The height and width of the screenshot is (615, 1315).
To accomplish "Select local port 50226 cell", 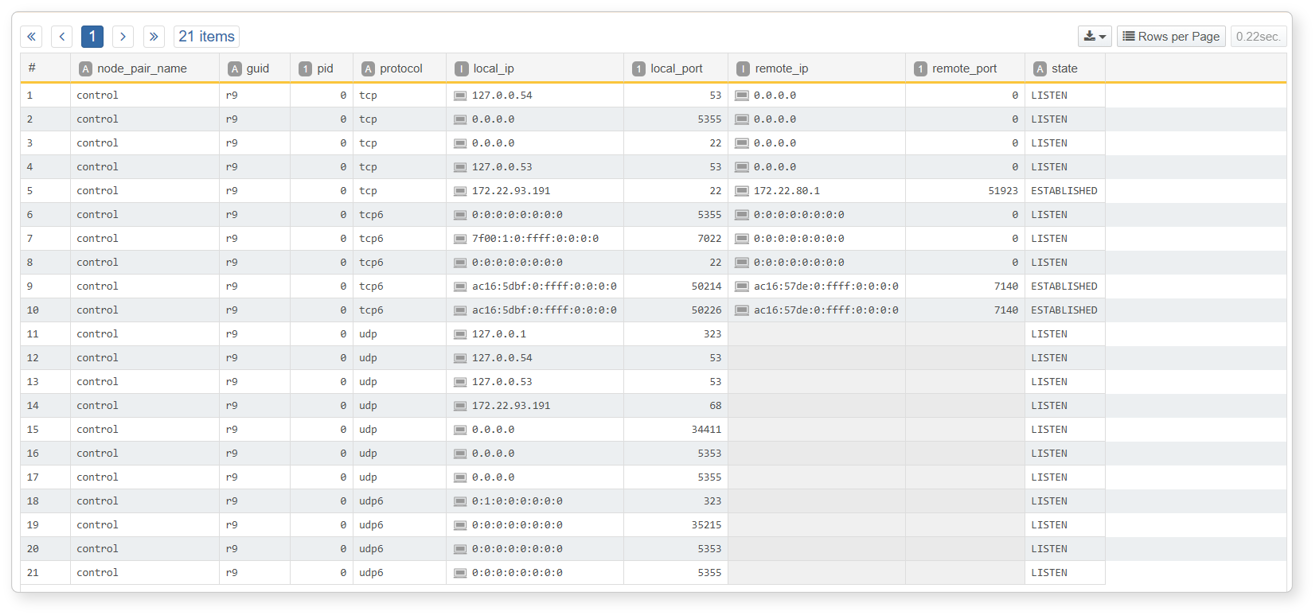I will [x=676, y=310].
